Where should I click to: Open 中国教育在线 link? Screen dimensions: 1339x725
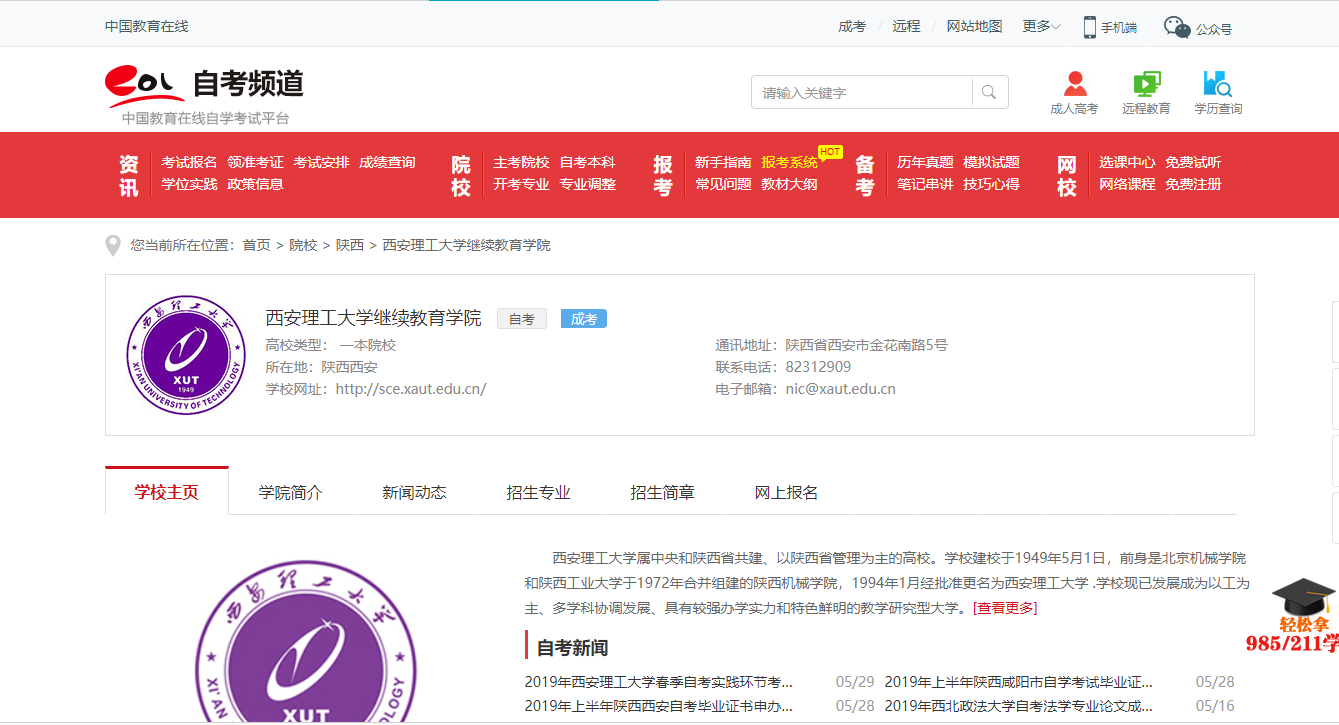click(147, 27)
